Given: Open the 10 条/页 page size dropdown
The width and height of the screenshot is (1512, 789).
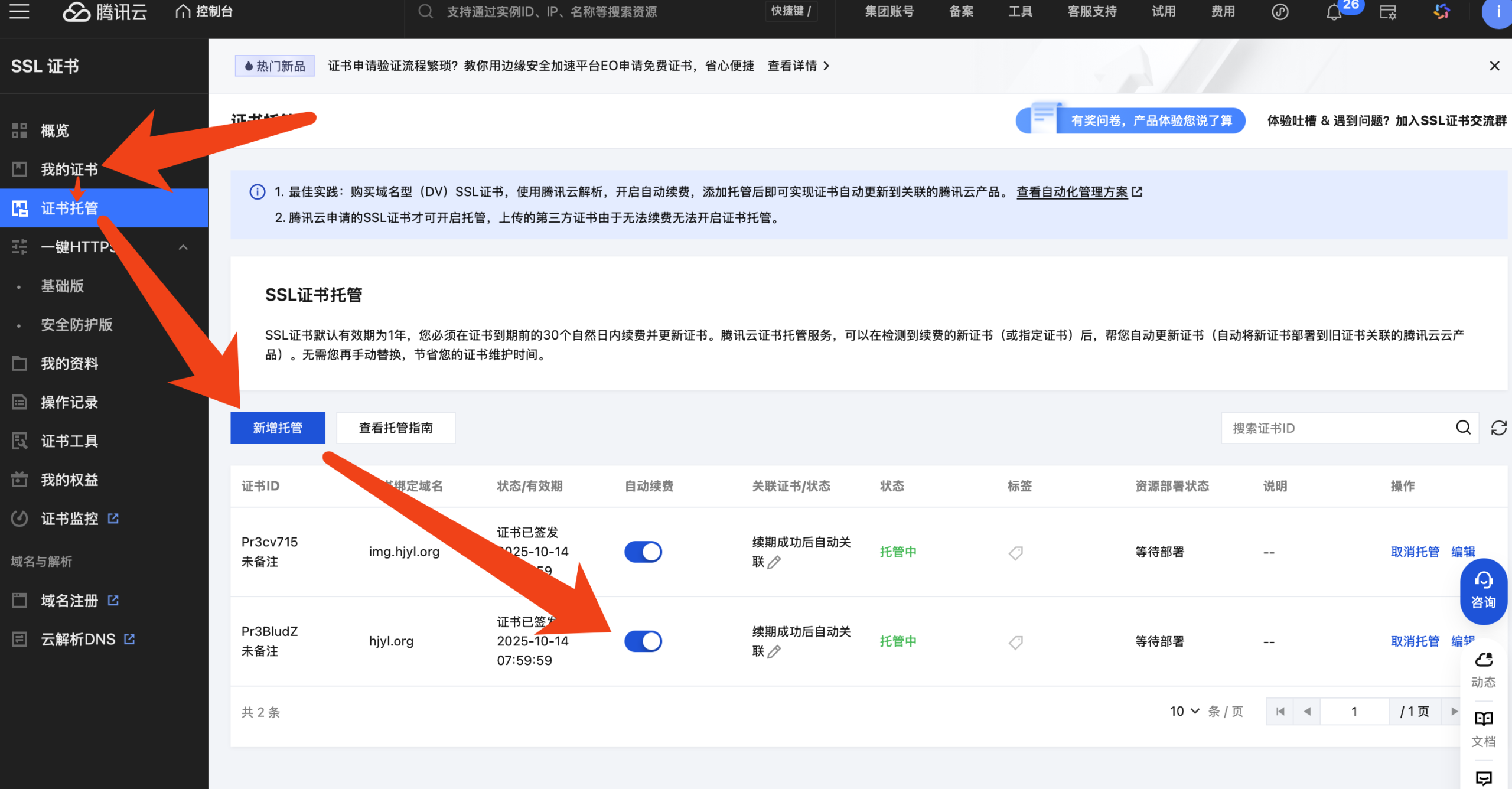Looking at the screenshot, I should pos(1185,711).
